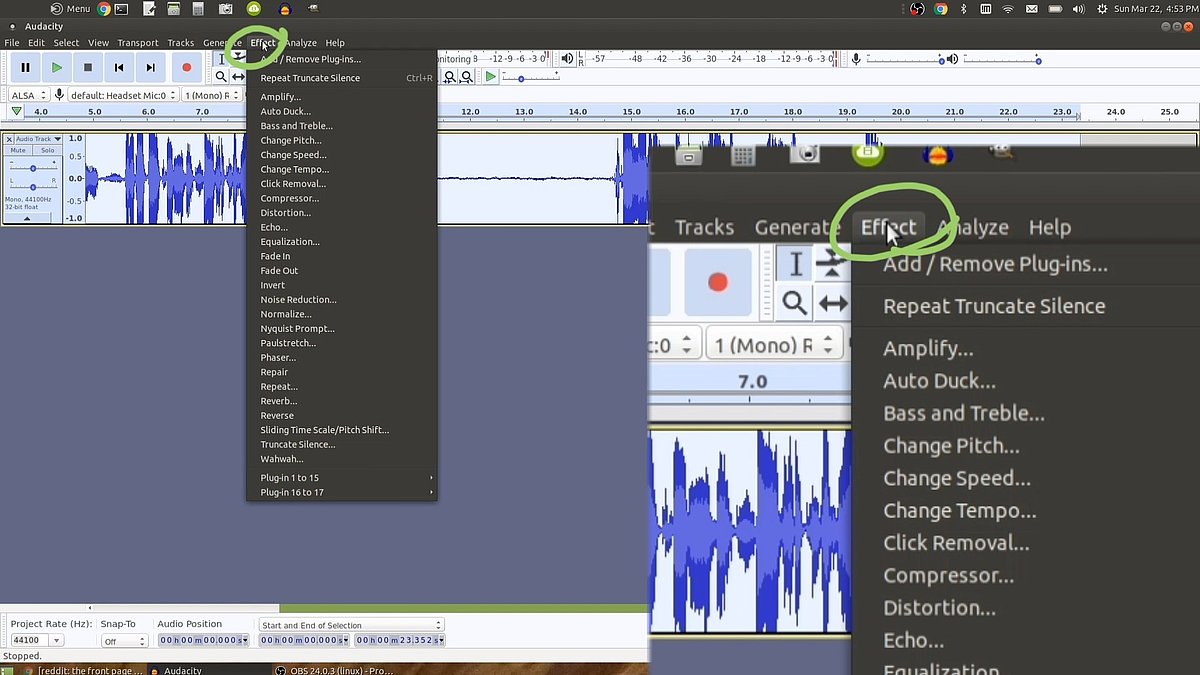Skip to start of the track
The height and width of the screenshot is (675, 1200).
click(x=119, y=67)
